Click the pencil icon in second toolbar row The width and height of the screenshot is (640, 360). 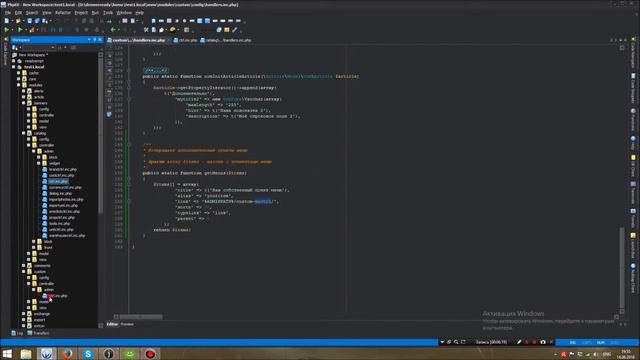[235, 30]
